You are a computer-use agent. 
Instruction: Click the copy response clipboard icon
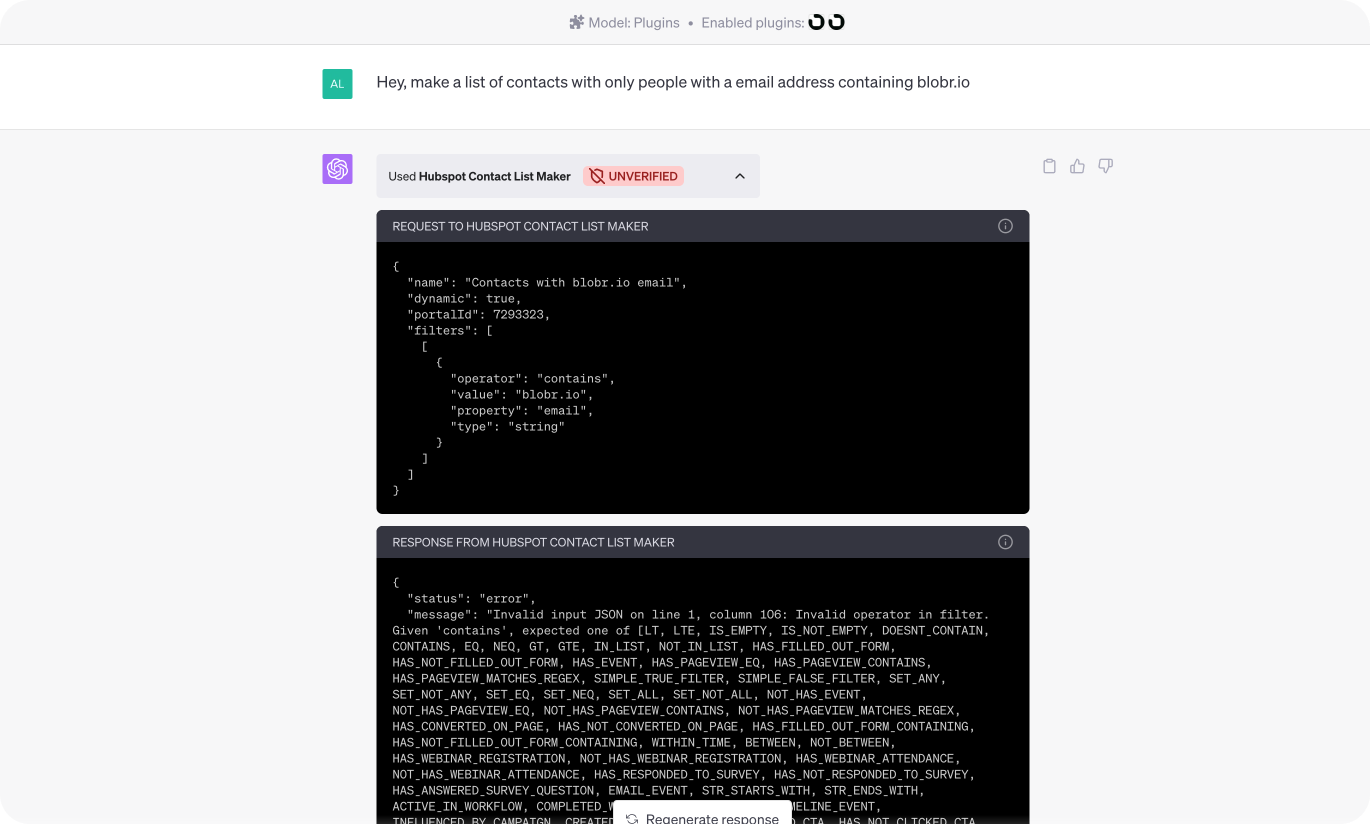coord(1049,166)
